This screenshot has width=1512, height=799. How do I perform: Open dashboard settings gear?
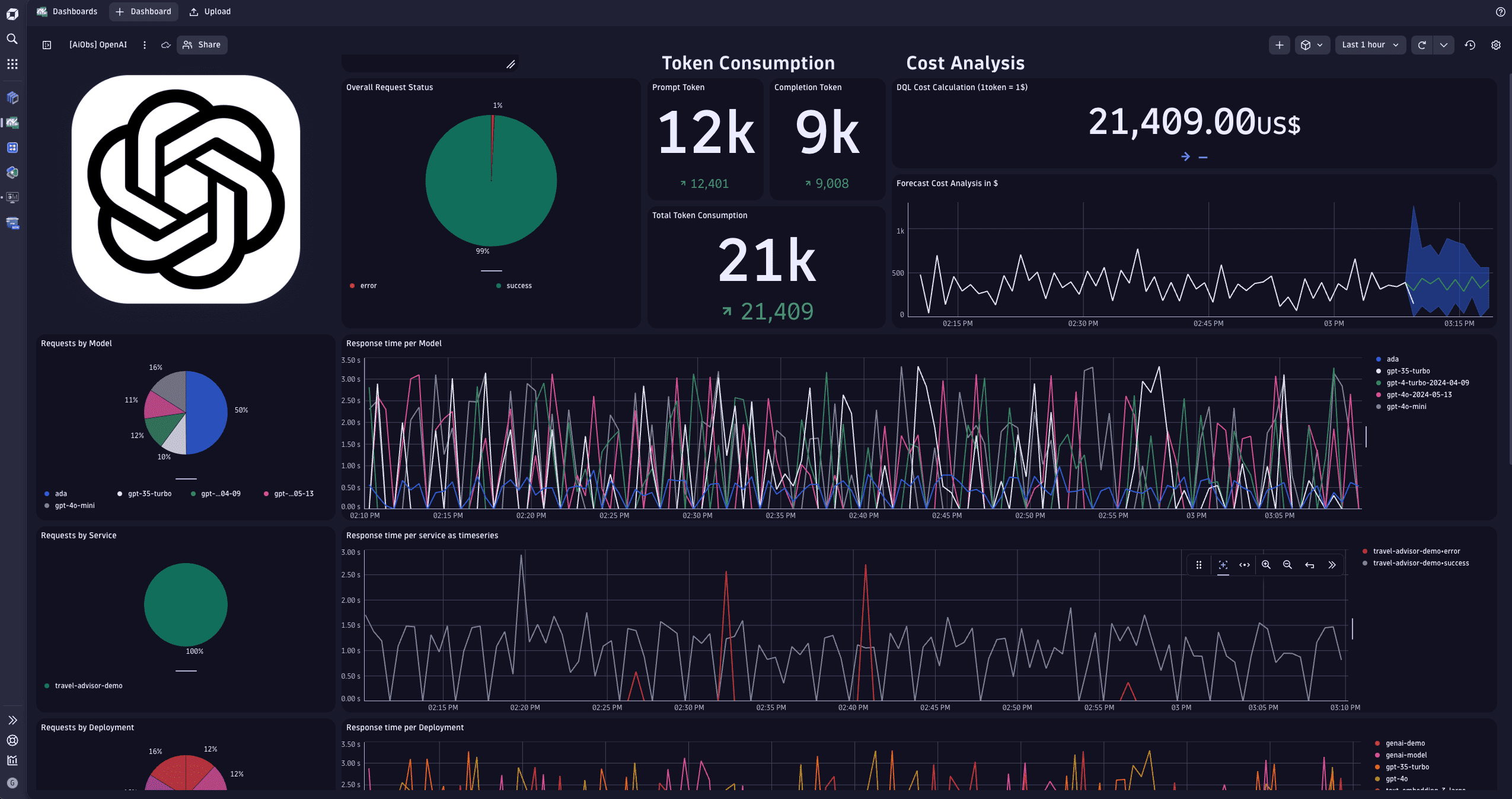point(1496,45)
